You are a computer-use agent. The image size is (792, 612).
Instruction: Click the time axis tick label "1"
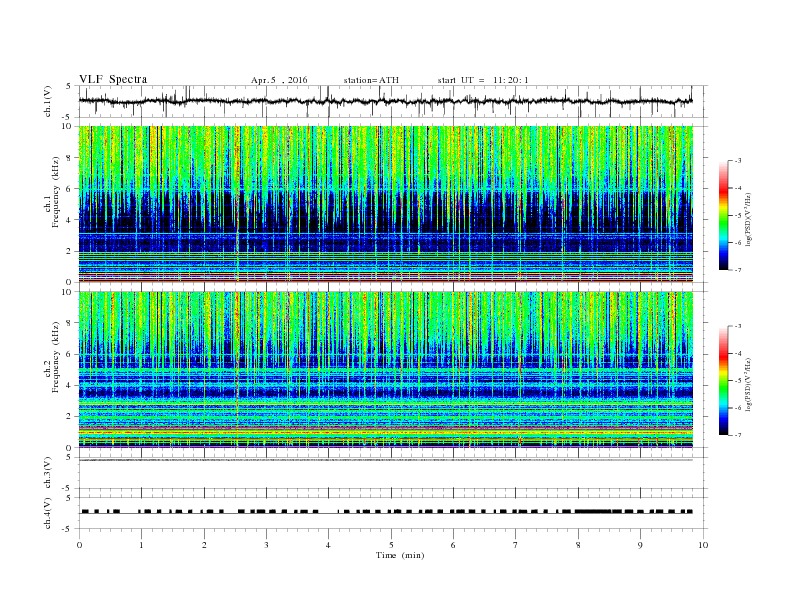tap(141, 545)
